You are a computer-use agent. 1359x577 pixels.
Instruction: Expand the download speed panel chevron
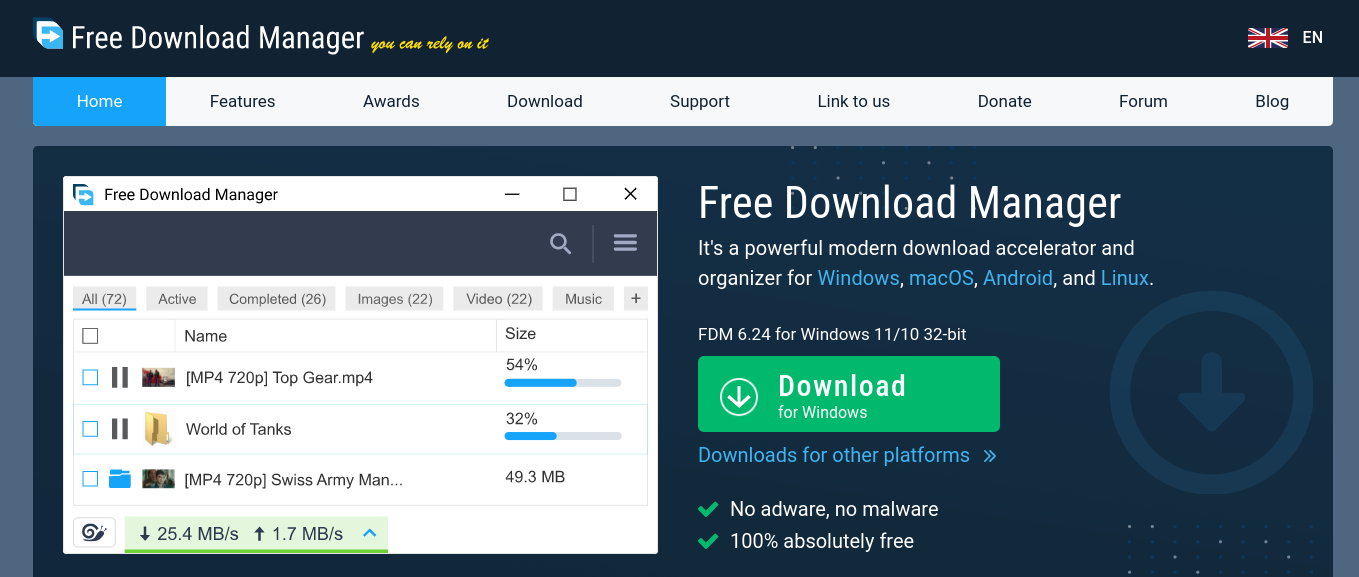(x=369, y=533)
